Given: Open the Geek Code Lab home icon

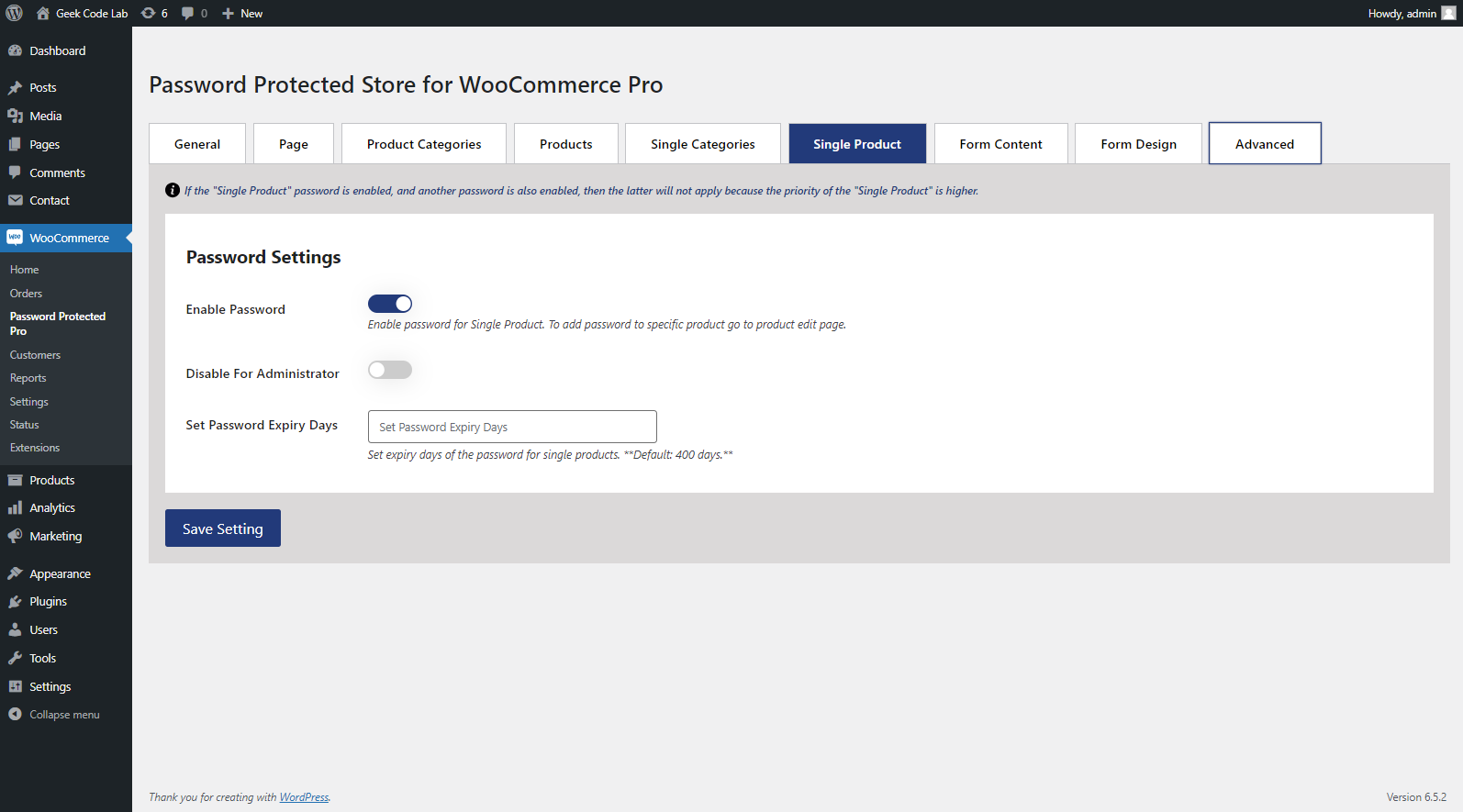Looking at the screenshot, I should coord(43,13).
